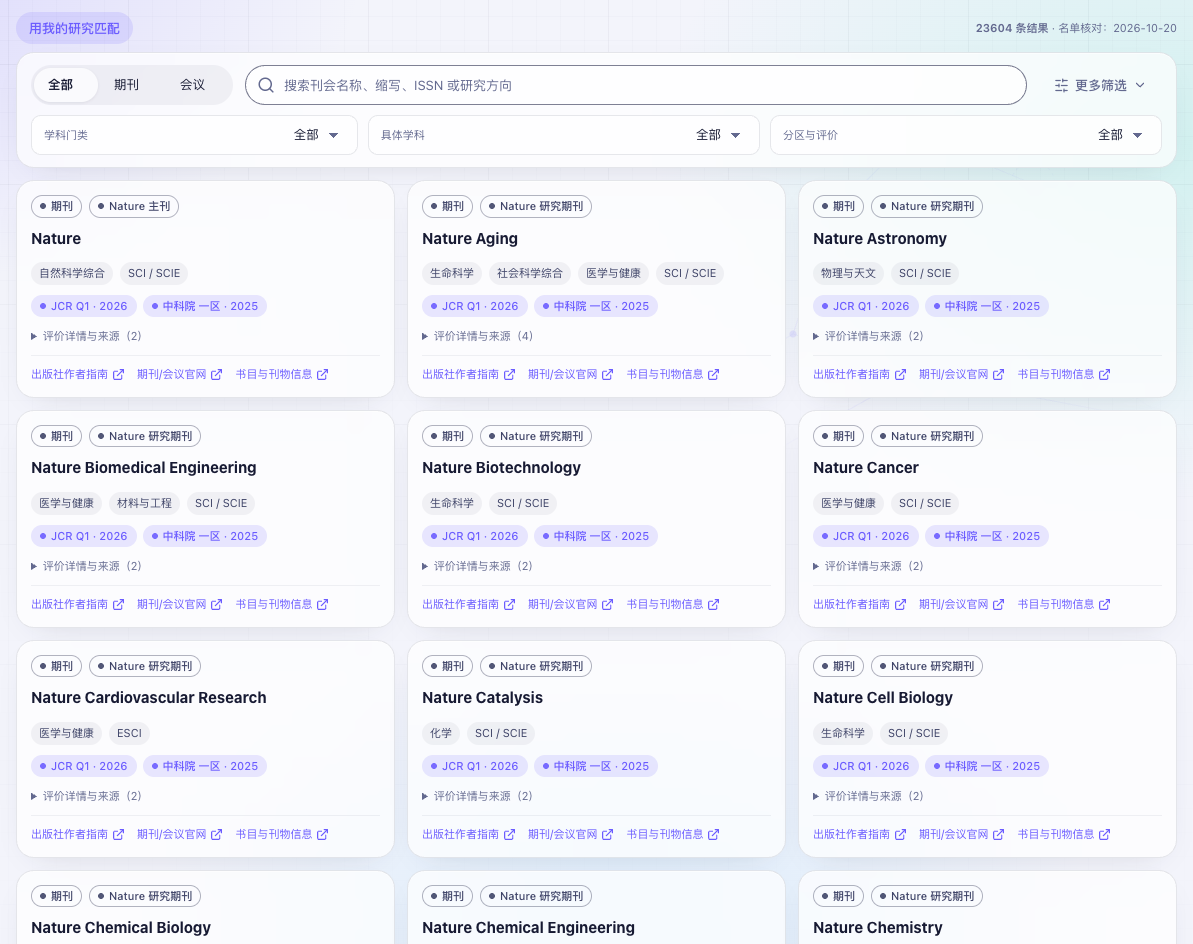This screenshot has height=944, width=1193.
Task: Click the 用我的研究匹配 button
Action: (75, 28)
